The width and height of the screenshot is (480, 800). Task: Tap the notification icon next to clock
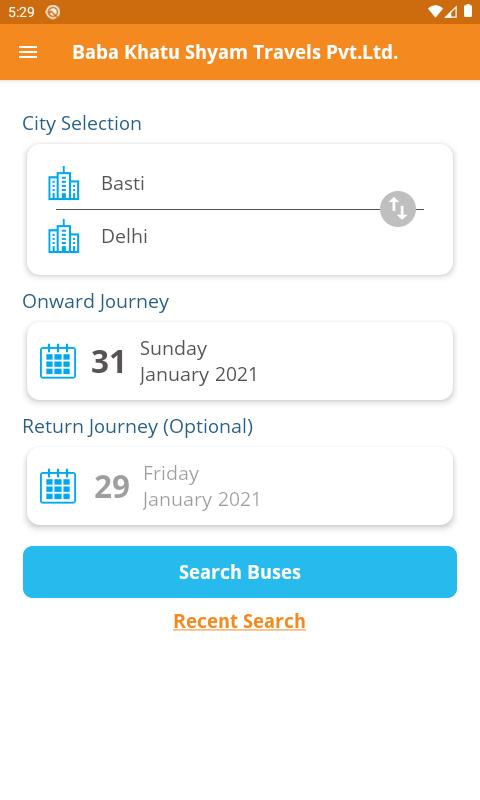(x=53, y=12)
